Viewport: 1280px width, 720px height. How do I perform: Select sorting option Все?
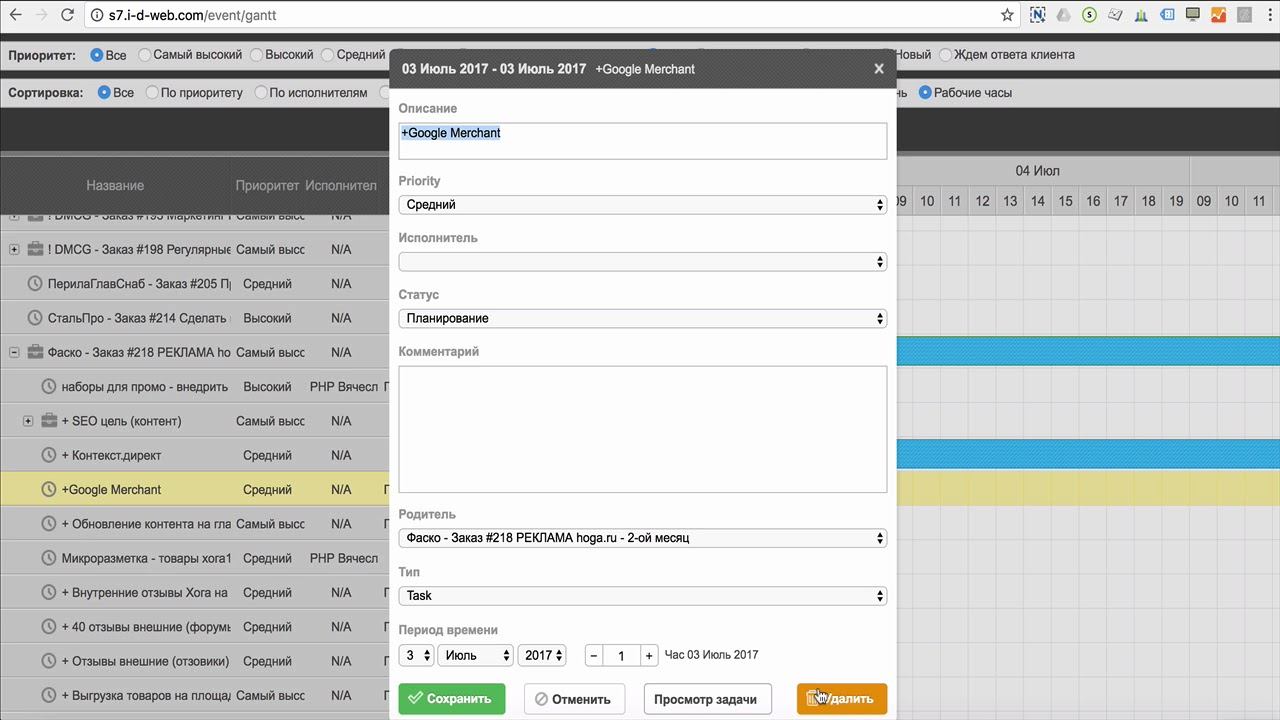click(x=104, y=92)
